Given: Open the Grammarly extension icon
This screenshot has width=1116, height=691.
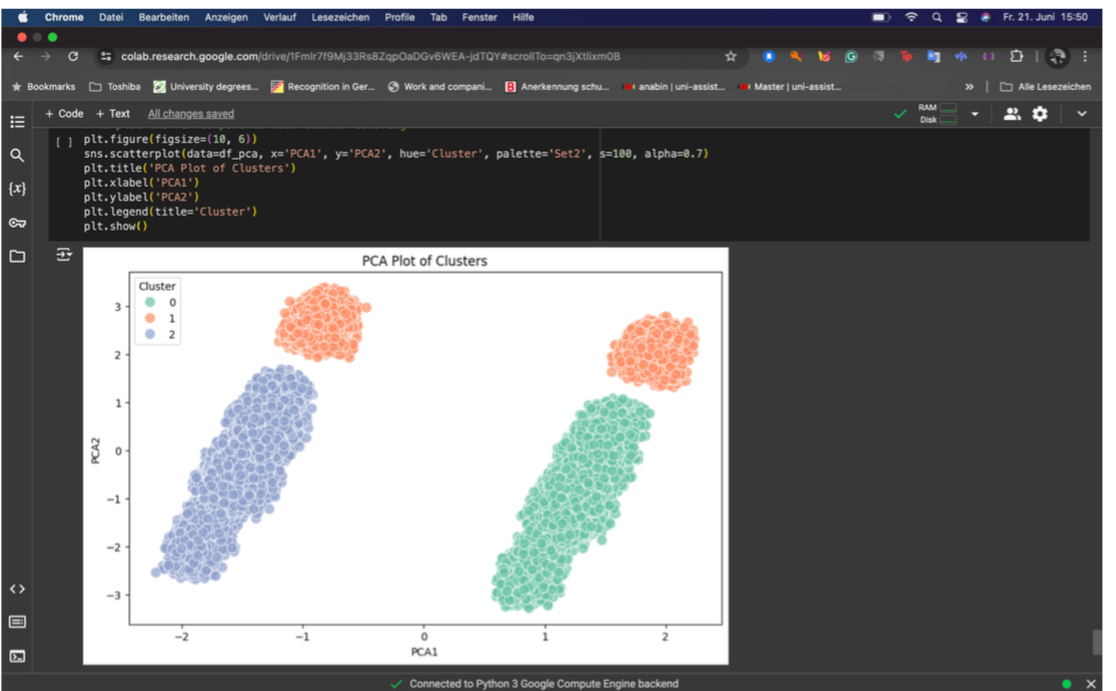Looking at the screenshot, I should click(x=851, y=56).
